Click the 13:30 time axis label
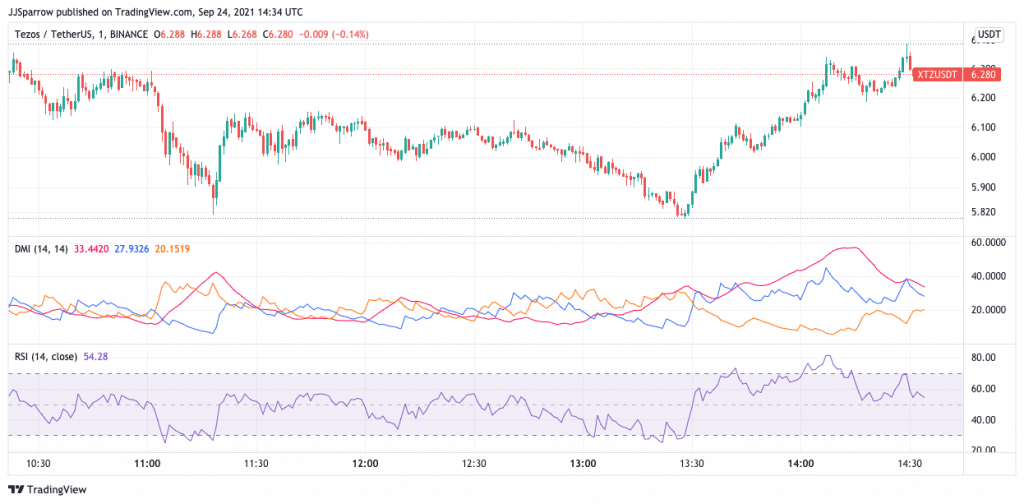 692,464
